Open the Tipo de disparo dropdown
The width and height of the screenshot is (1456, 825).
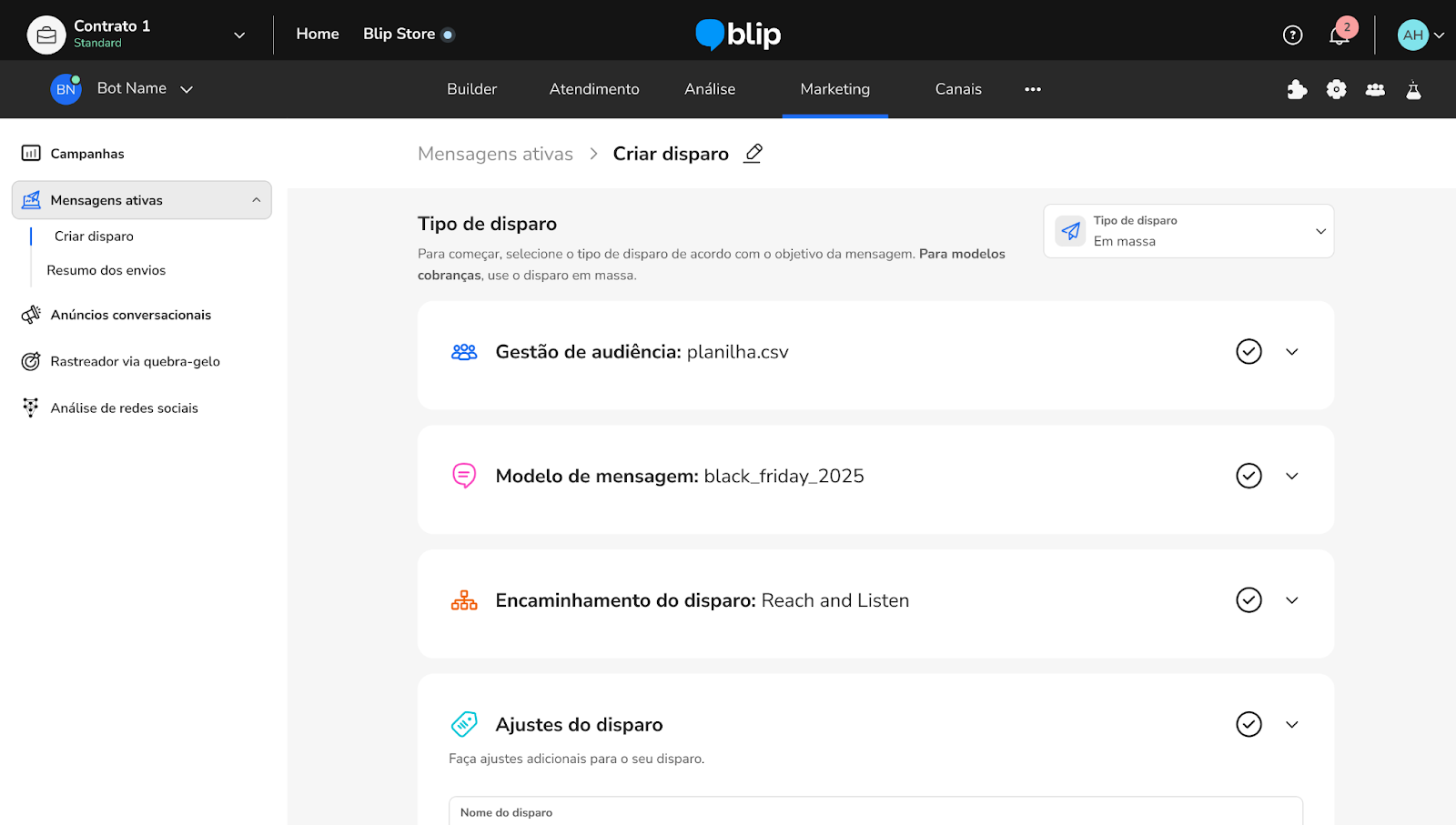(1188, 231)
